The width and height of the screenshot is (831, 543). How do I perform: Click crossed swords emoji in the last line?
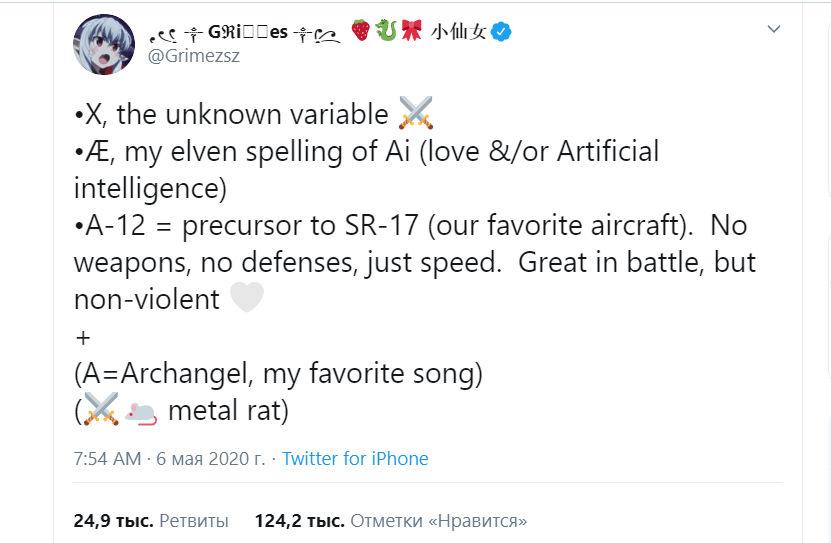pyautogui.click(x=102, y=411)
